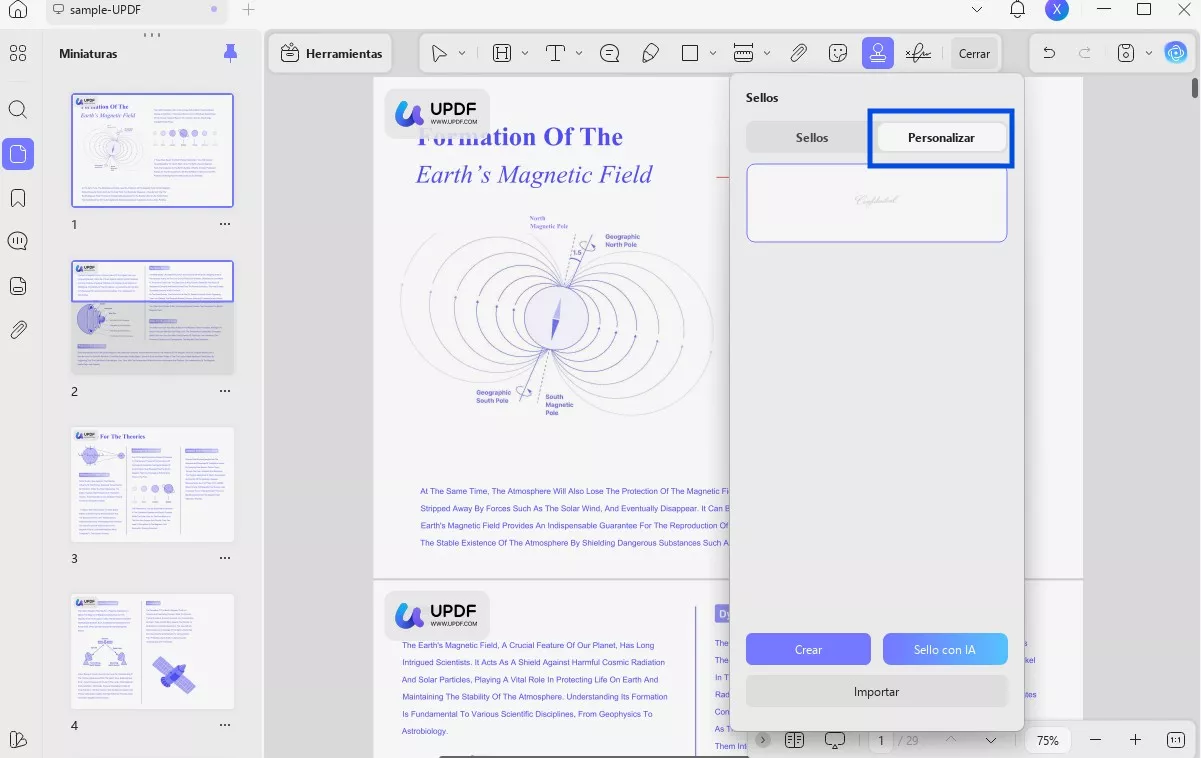
Task: Toggle the pin on Miniaturas panel
Action: 231,53
